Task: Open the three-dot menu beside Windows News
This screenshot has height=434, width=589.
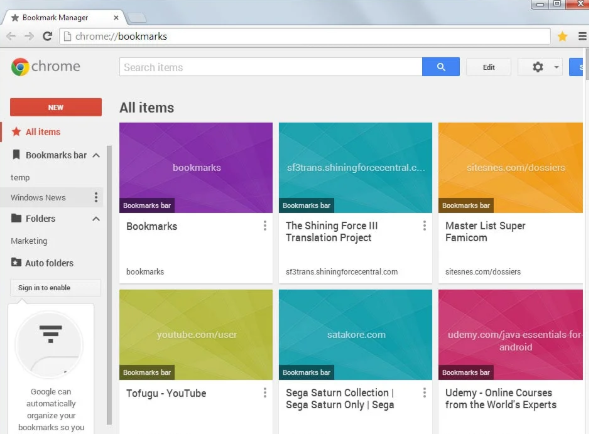Action: [96, 197]
